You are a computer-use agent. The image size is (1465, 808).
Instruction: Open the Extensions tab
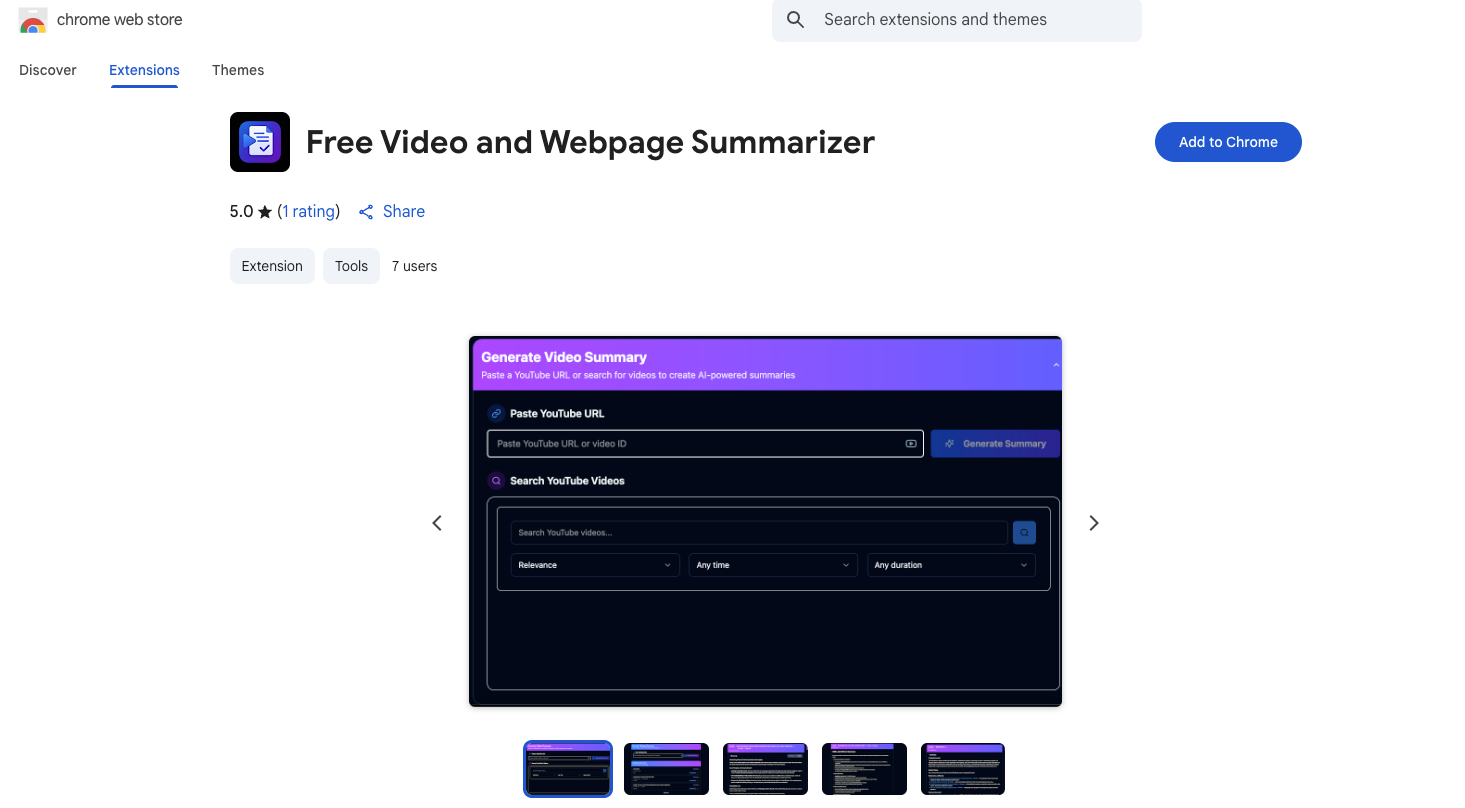[144, 70]
